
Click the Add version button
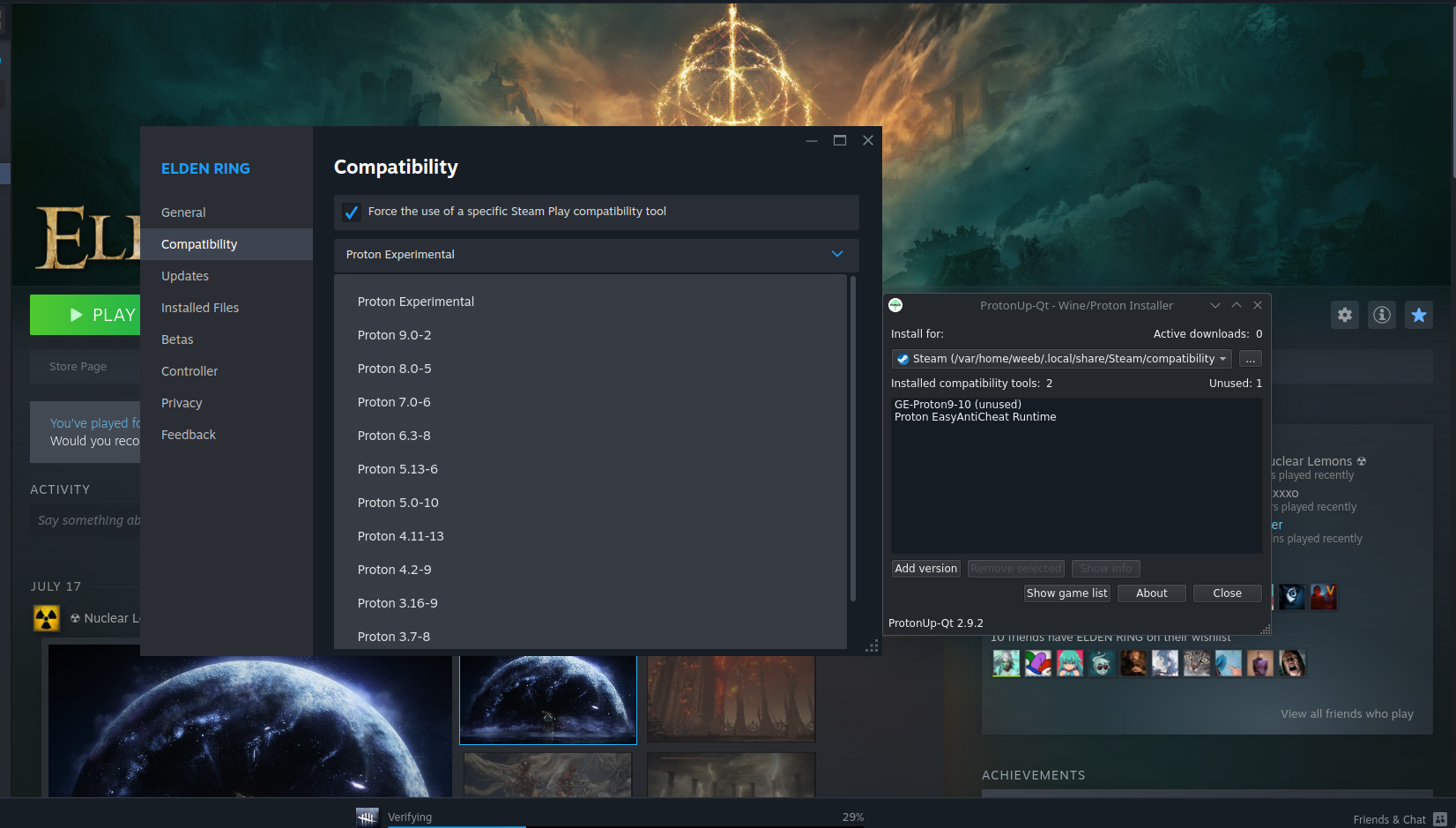(x=925, y=568)
